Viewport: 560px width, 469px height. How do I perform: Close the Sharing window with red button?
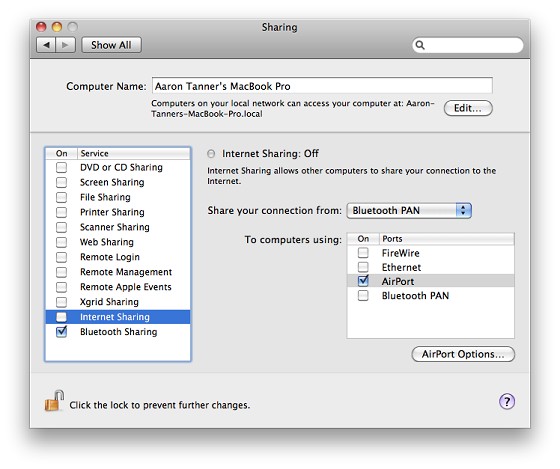(x=41, y=27)
